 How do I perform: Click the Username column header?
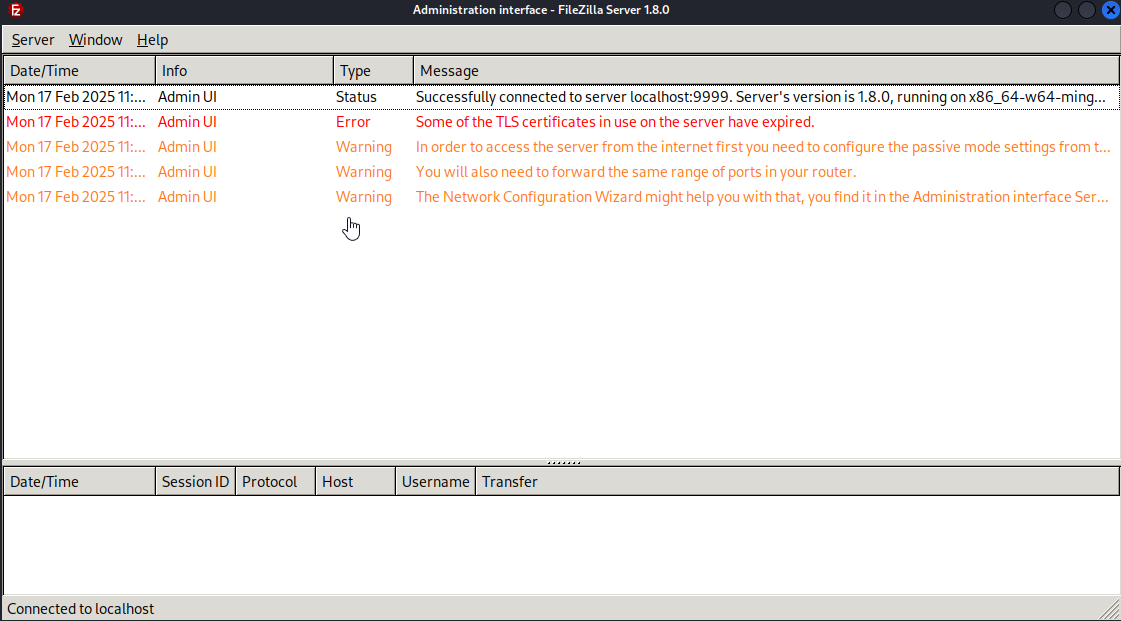click(435, 482)
